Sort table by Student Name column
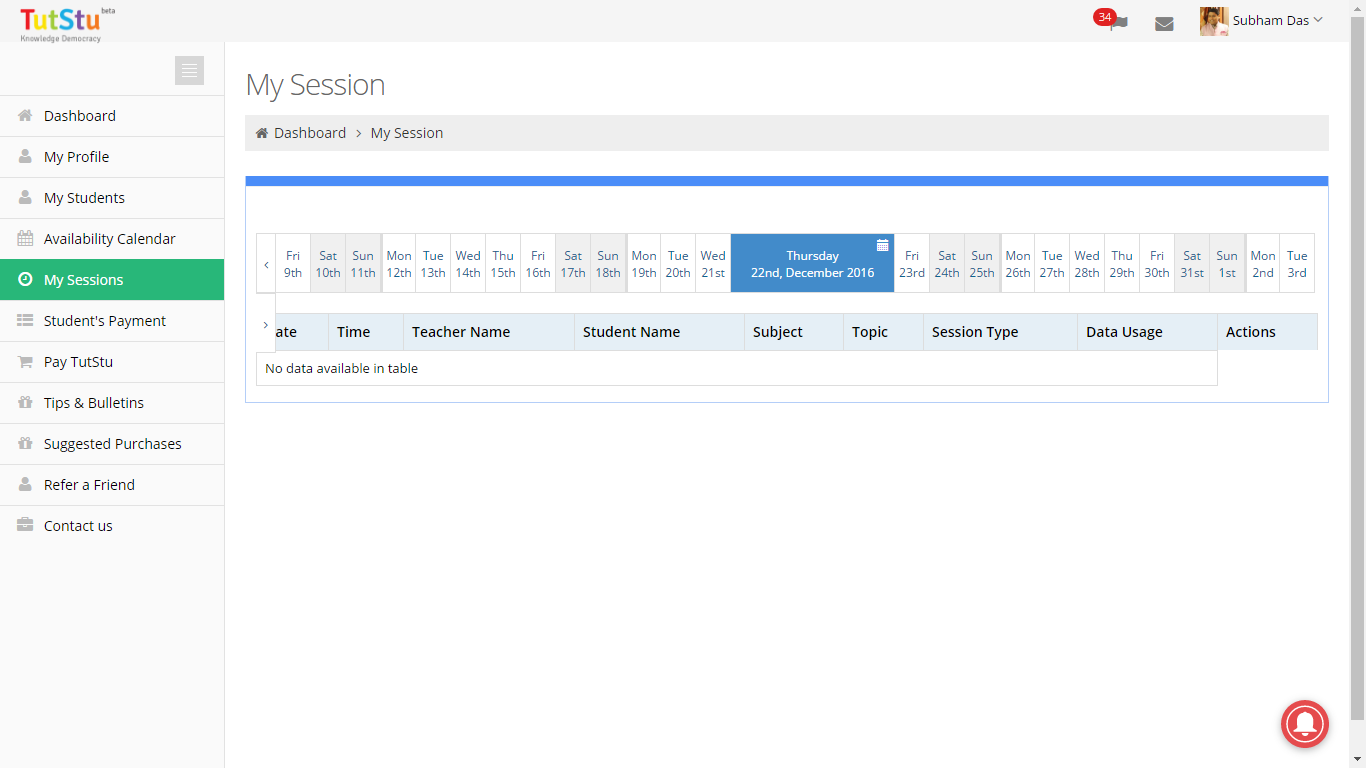1366x768 pixels. 660,332
